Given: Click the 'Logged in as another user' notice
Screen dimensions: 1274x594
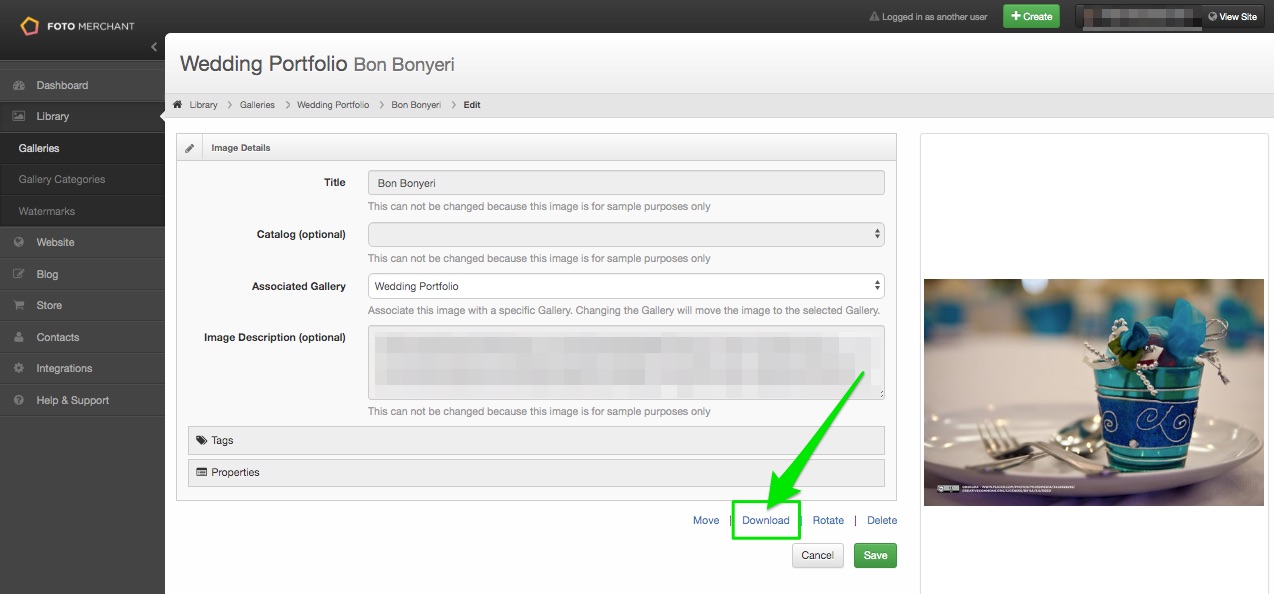Looking at the screenshot, I should [928, 17].
